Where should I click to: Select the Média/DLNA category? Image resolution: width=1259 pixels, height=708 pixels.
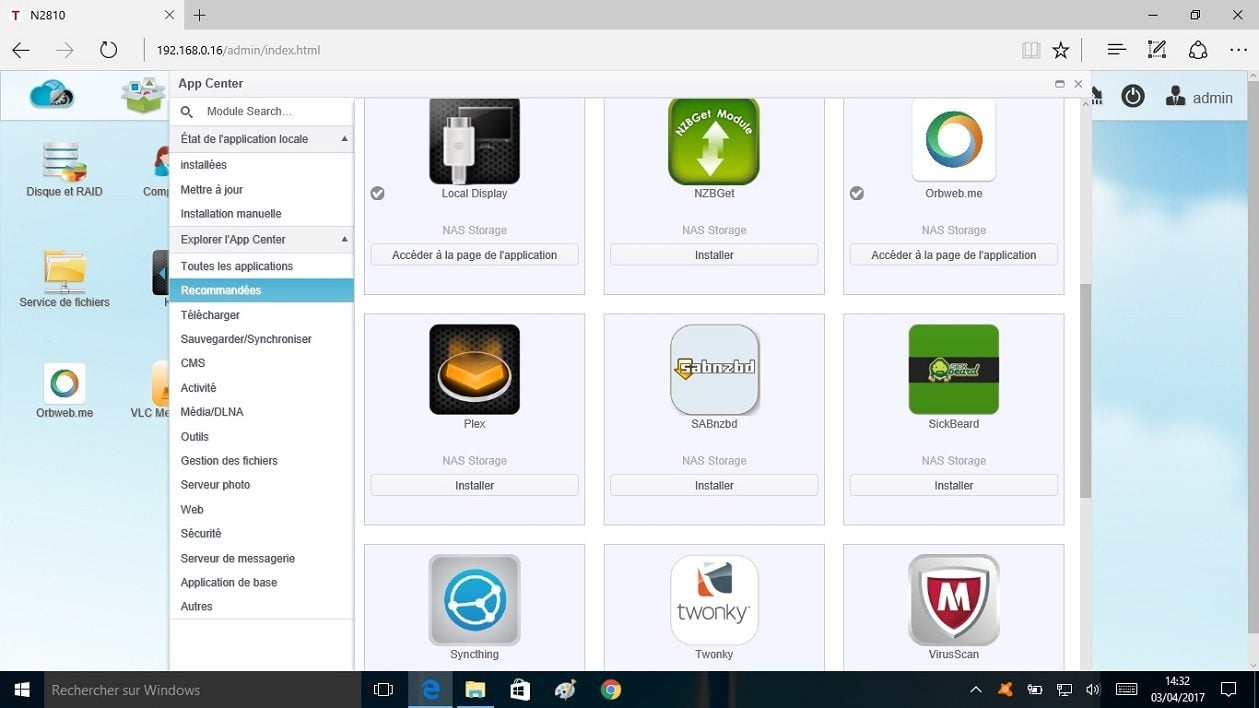[212, 412]
